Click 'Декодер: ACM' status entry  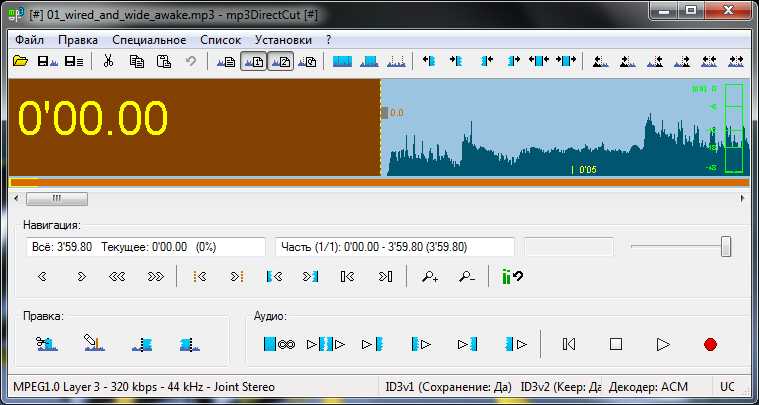pyautogui.click(x=648, y=387)
